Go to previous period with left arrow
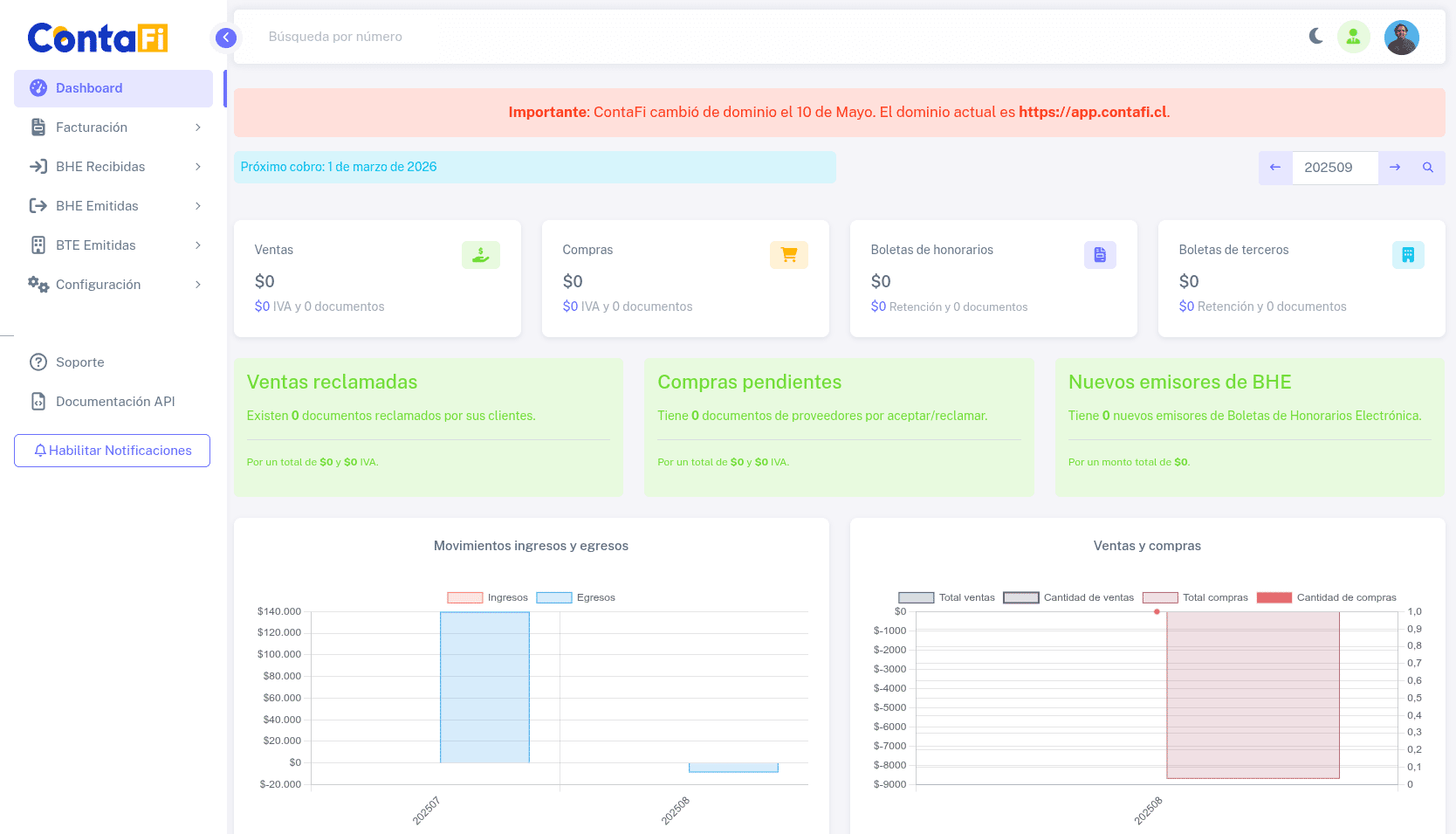The width and height of the screenshot is (1456, 834). click(x=1275, y=168)
